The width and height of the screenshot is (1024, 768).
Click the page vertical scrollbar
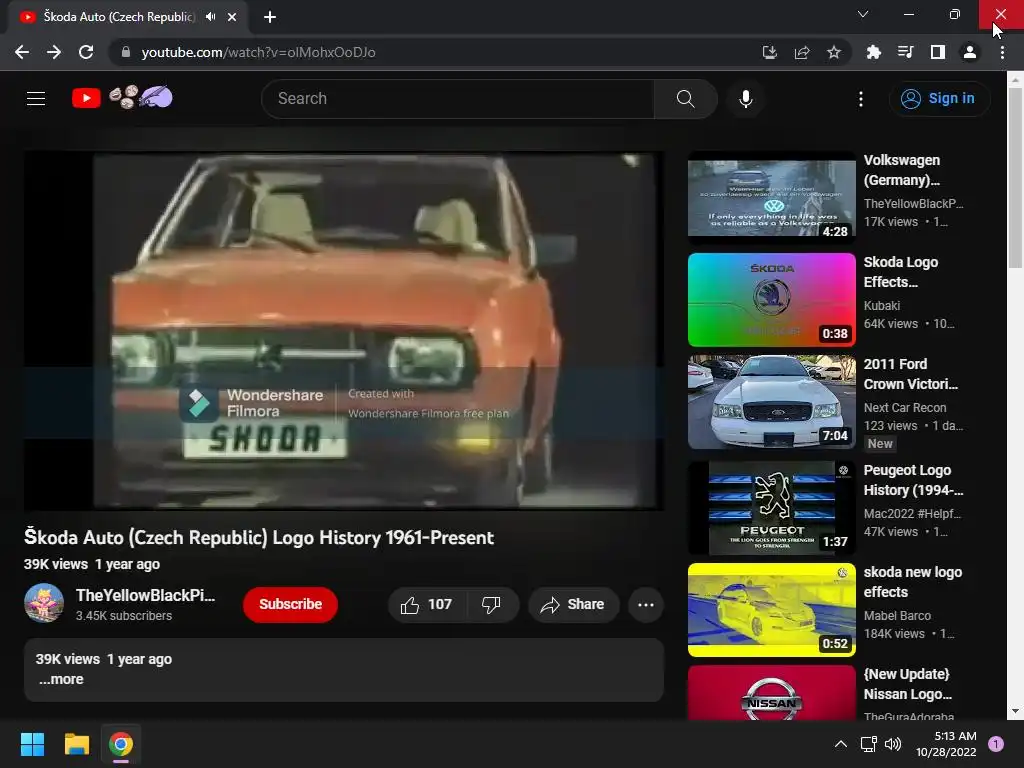[1015, 177]
